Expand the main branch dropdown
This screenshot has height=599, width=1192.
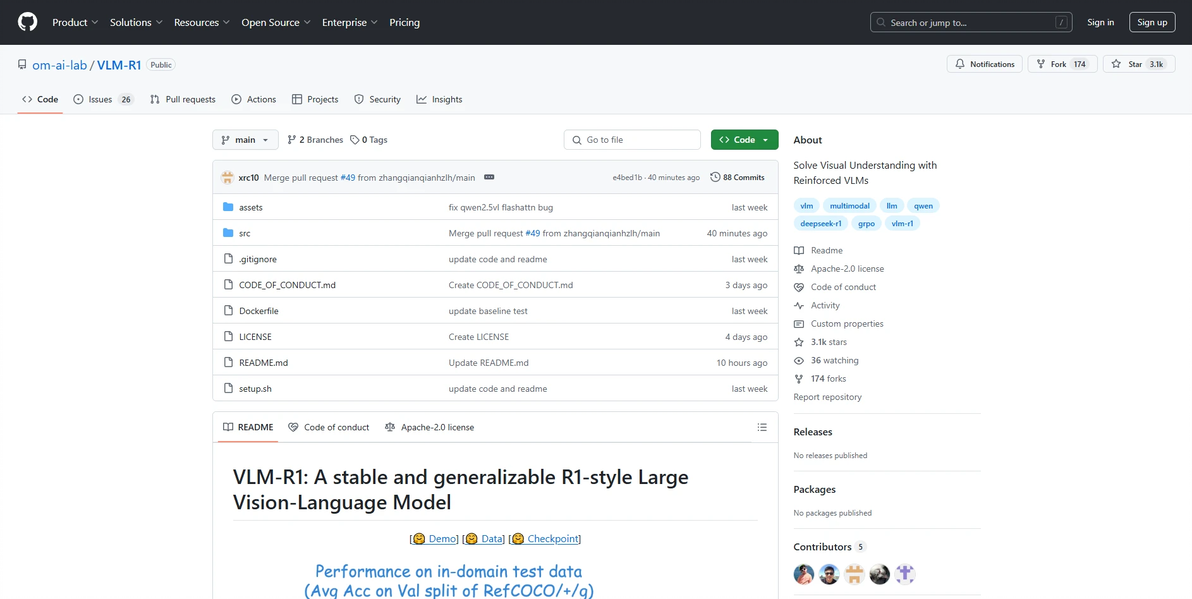point(245,140)
